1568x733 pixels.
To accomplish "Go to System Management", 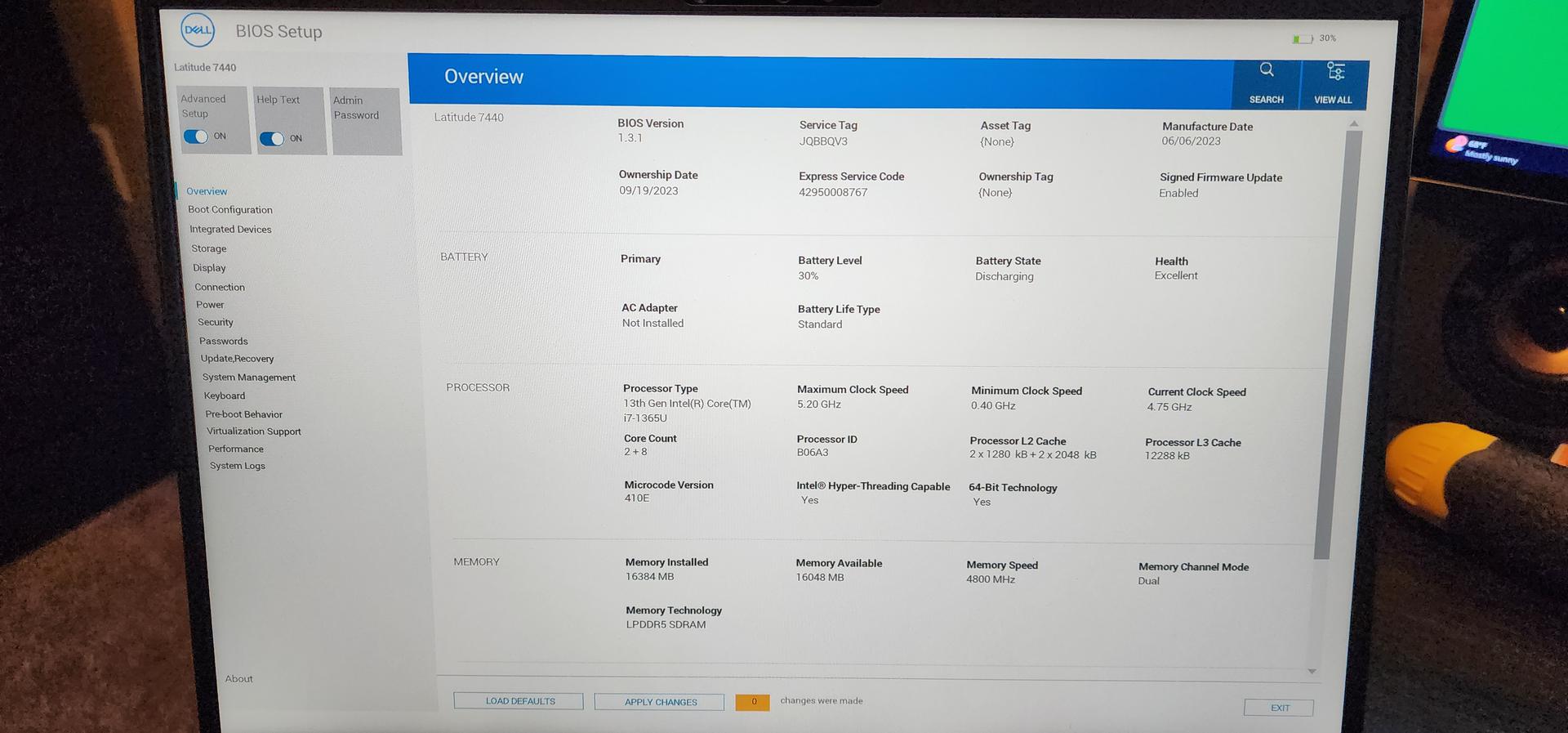I will click(249, 378).
